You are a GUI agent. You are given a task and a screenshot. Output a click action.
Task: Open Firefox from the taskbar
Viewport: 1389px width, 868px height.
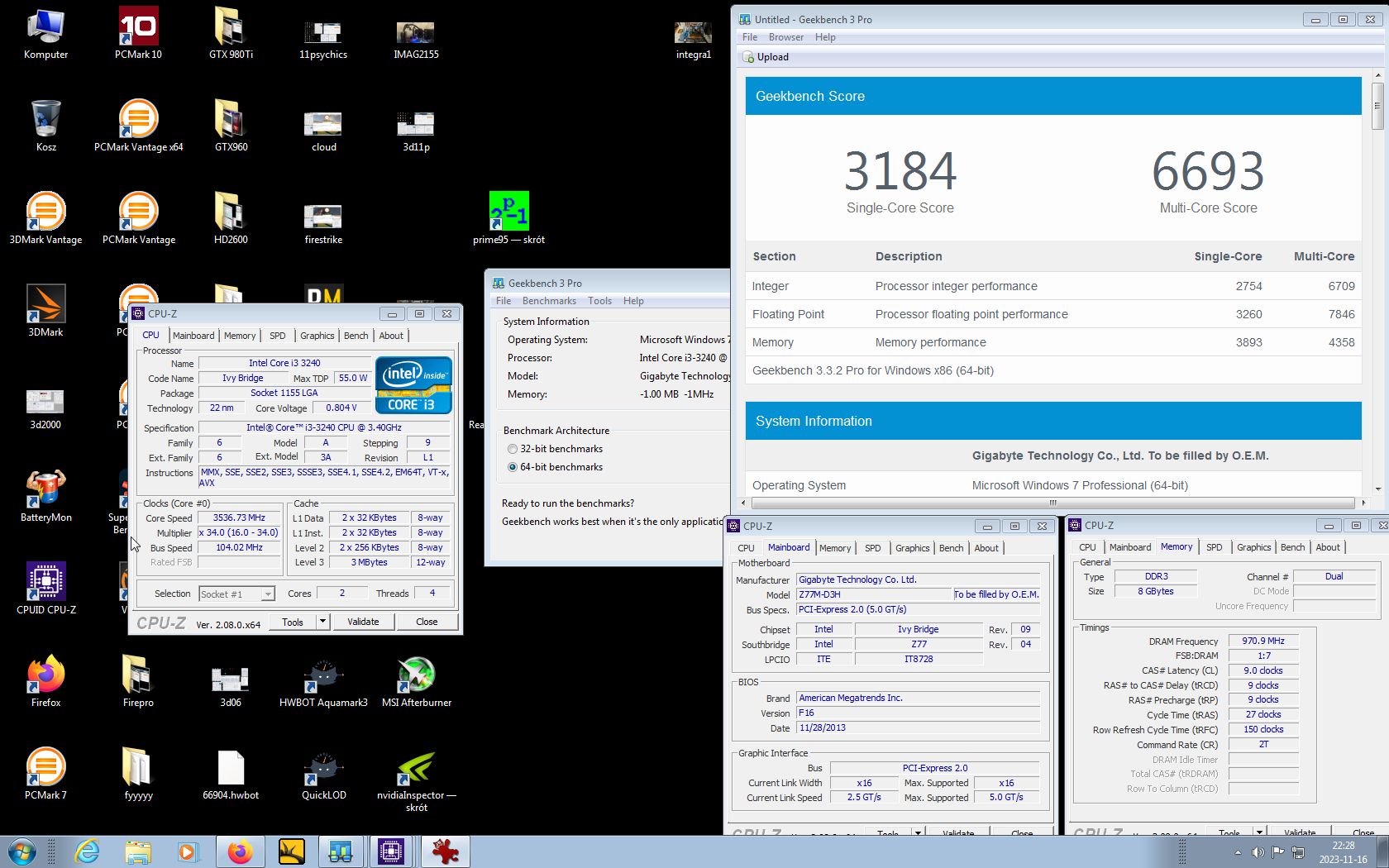(240, 851)
